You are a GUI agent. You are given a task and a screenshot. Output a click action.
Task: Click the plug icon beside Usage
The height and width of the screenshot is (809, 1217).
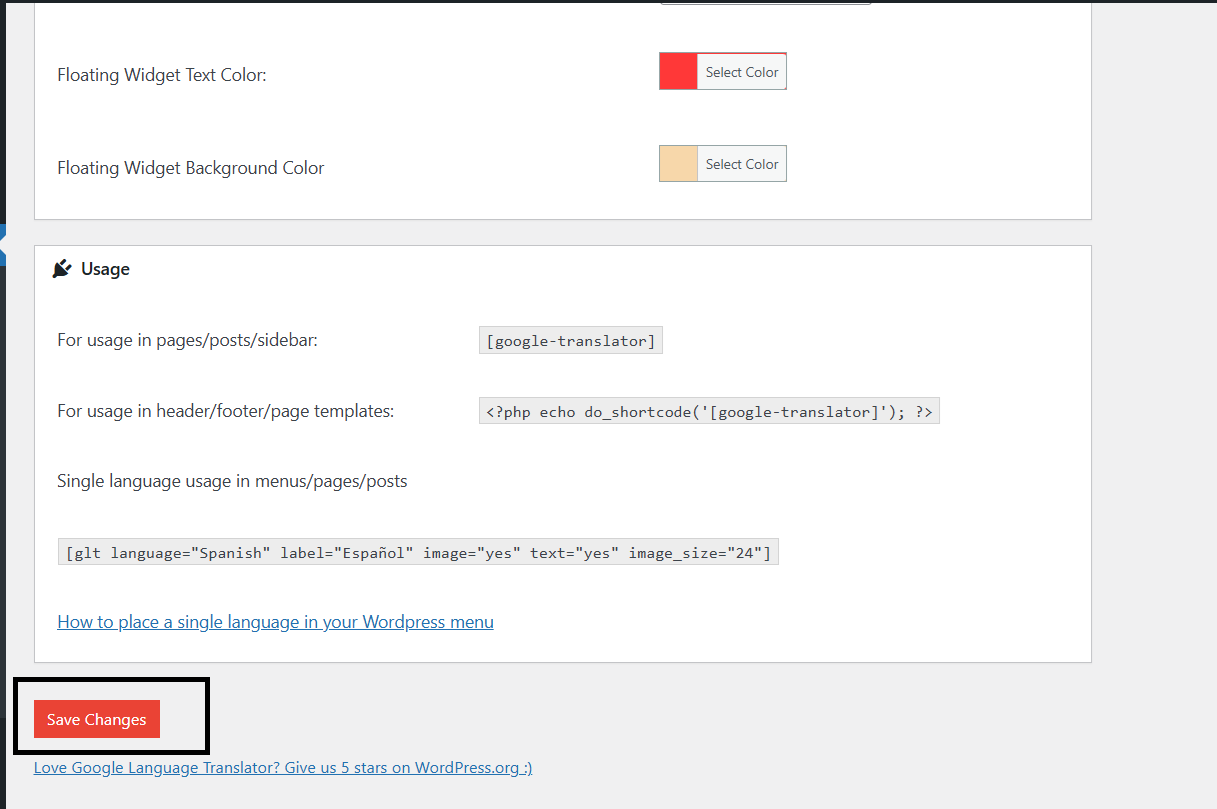coord(62,269)
